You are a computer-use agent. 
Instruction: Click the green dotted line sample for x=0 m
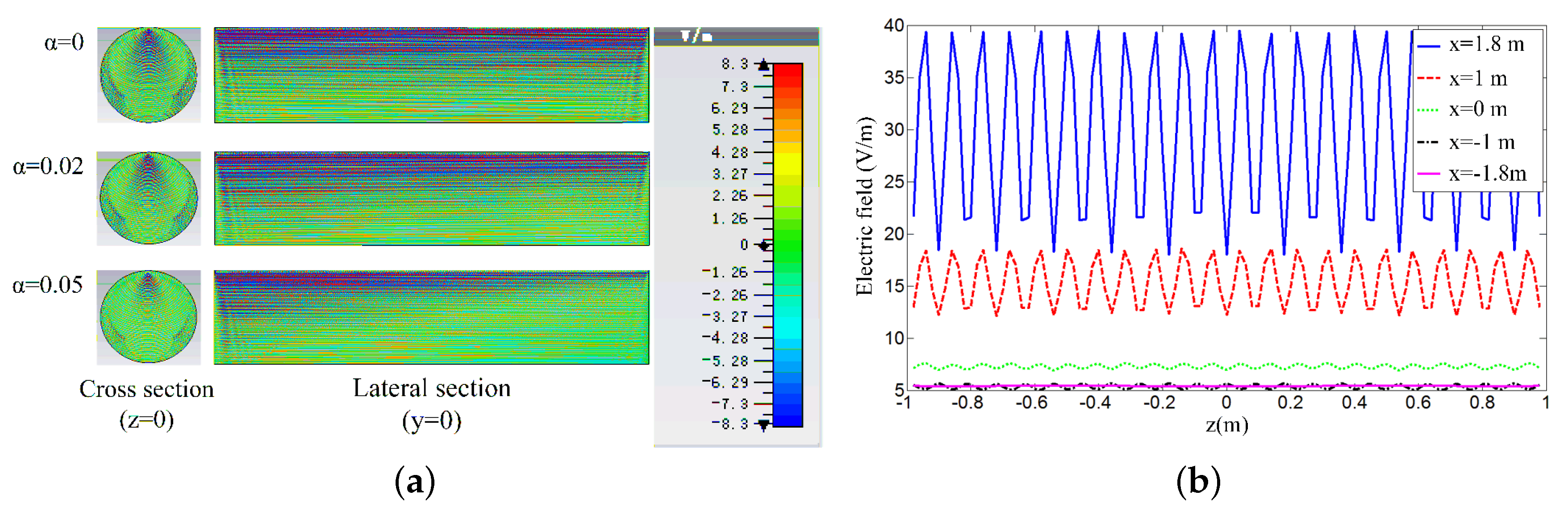click(1428, 110)
